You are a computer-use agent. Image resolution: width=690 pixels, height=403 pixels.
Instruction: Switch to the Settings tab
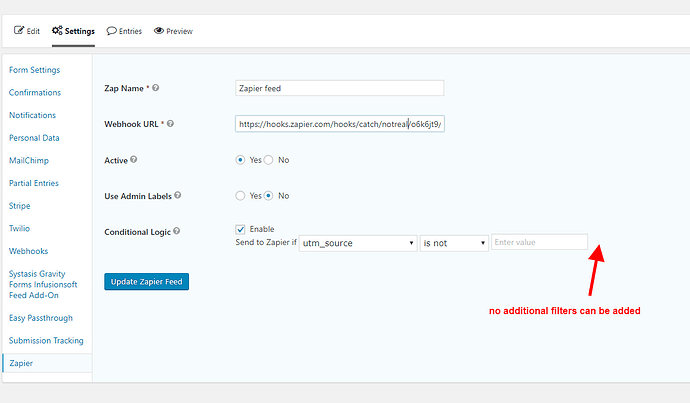(x=73, y=31)
